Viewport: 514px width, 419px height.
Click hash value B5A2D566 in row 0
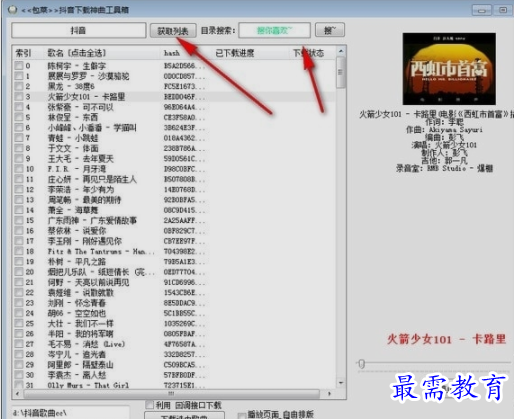pos(184,66)
